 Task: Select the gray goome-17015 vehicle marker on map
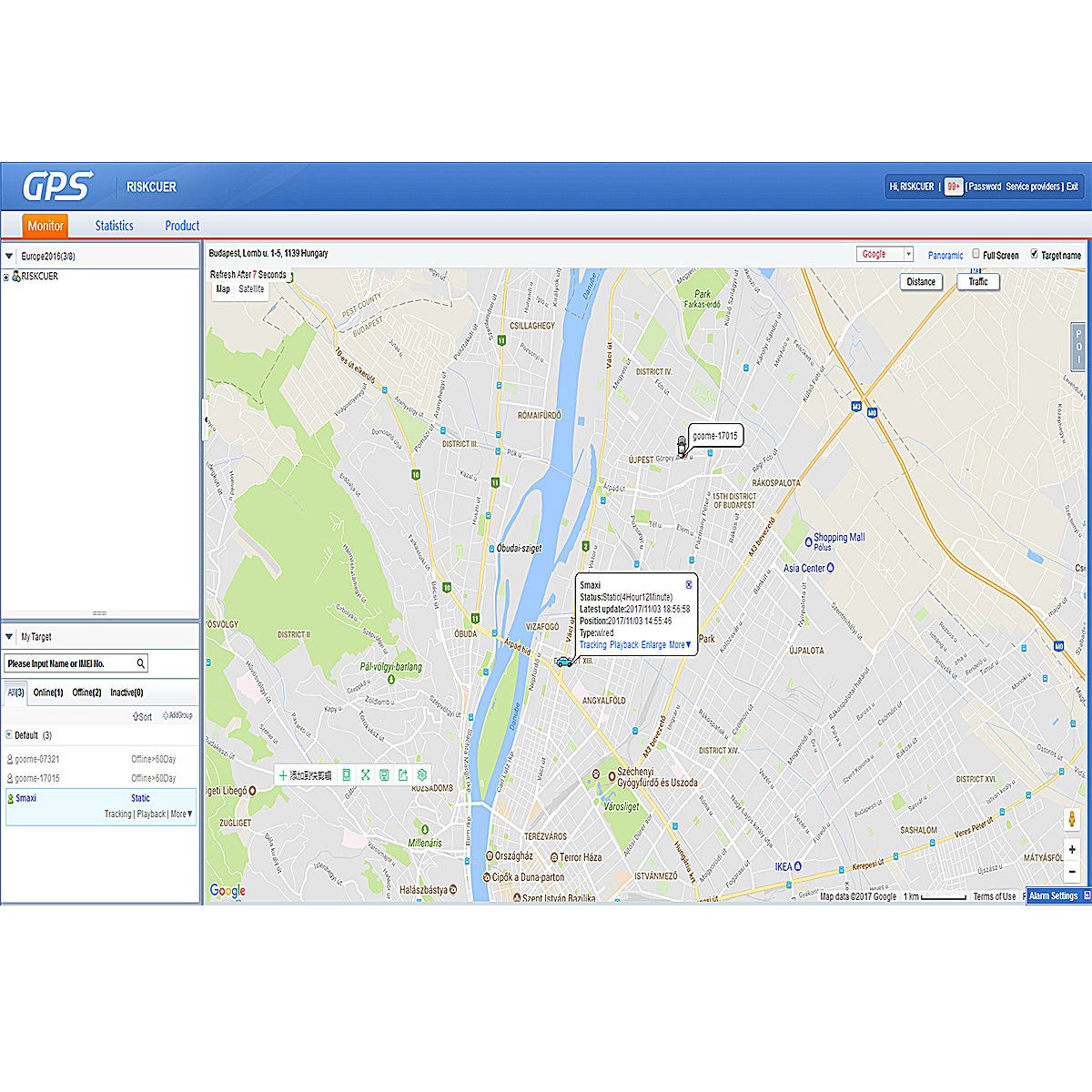682,445
